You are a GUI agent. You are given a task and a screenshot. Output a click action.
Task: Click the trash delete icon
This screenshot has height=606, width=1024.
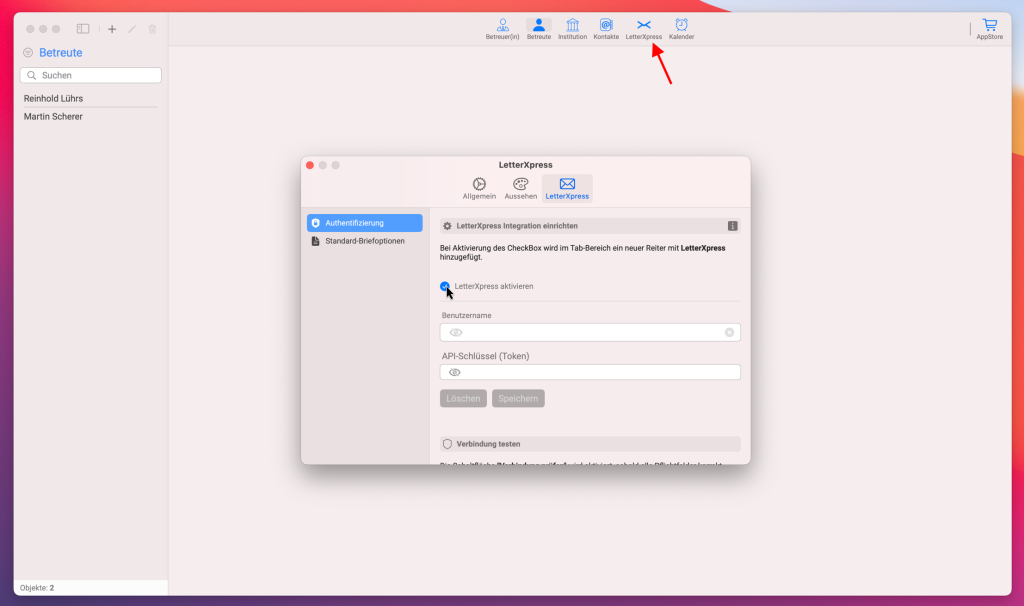coord(152,29)
